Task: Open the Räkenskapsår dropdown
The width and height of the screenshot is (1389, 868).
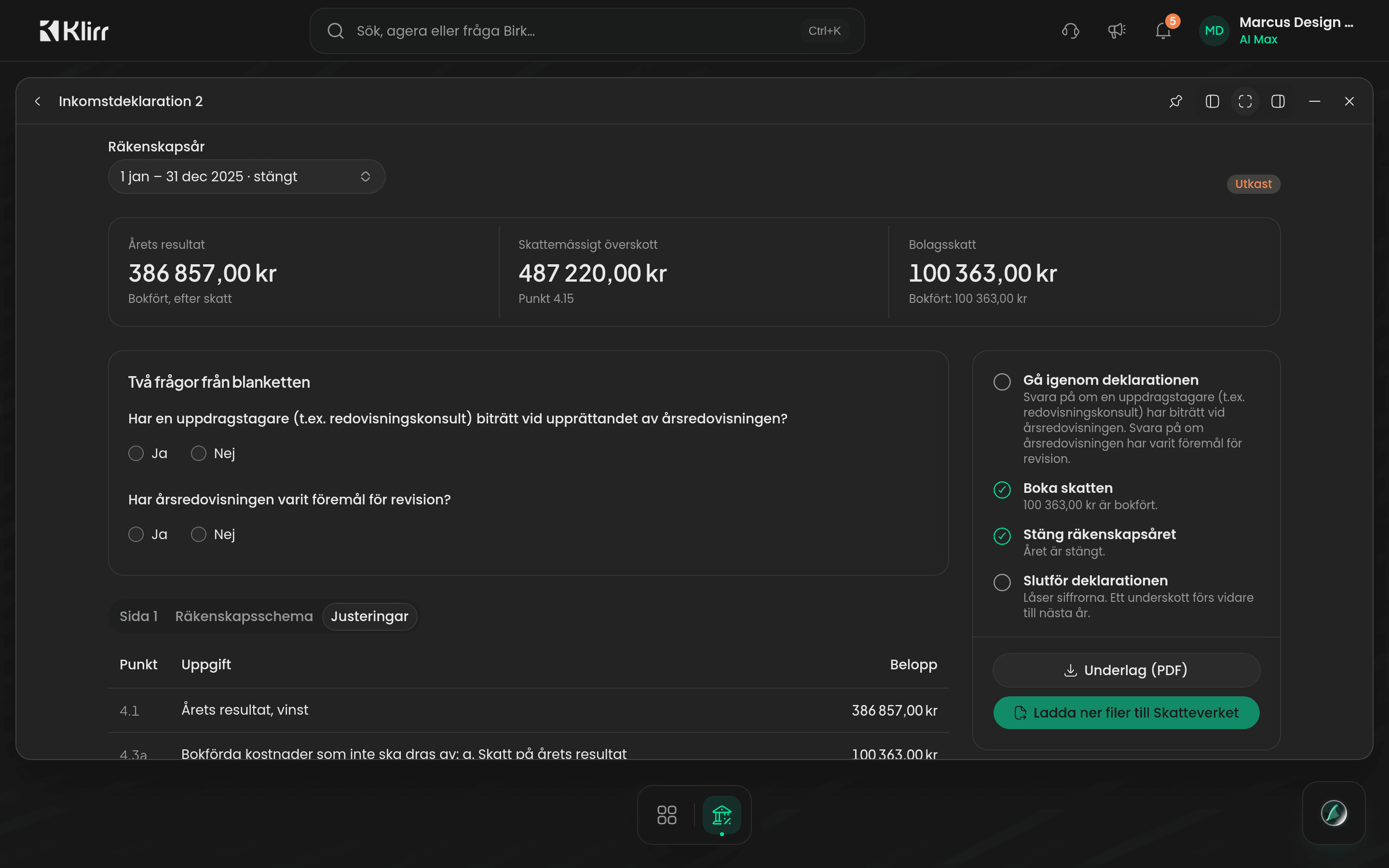Action: [247, 177]
